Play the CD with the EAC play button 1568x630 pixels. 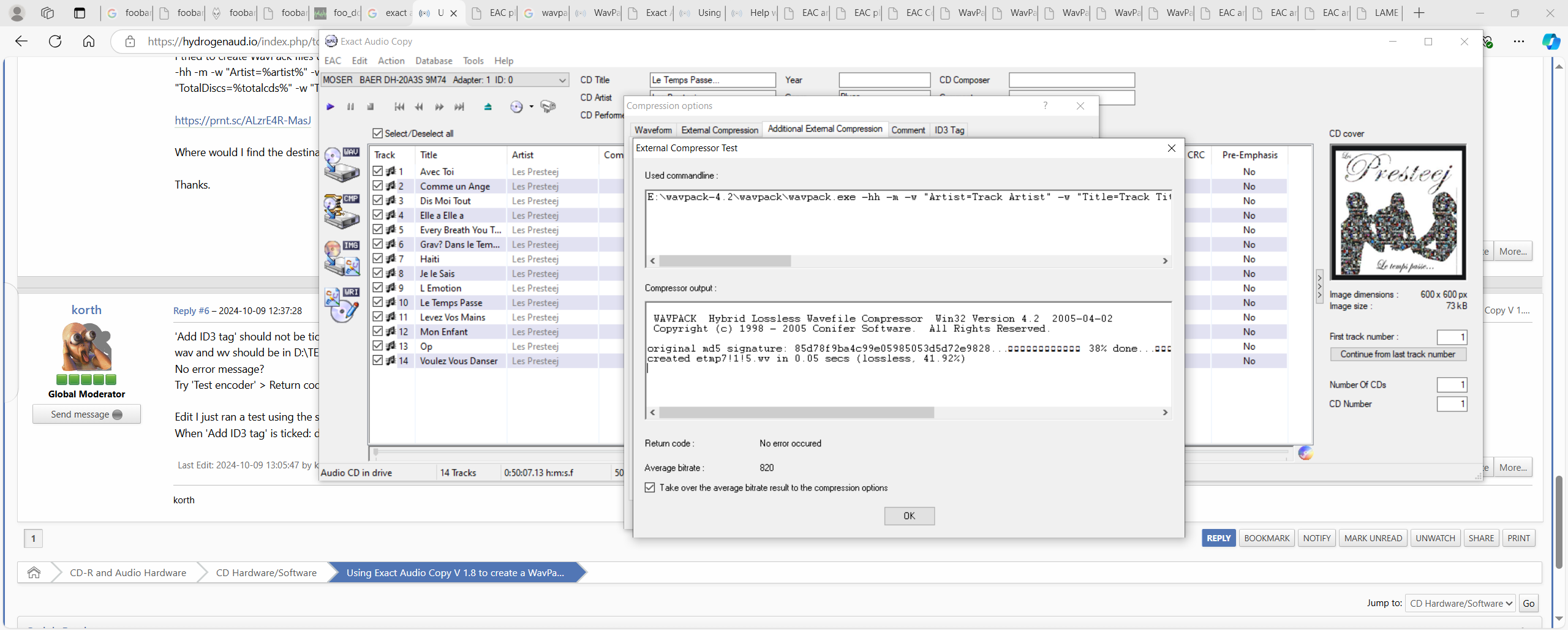pyautogui.click(x=330, y=107)
